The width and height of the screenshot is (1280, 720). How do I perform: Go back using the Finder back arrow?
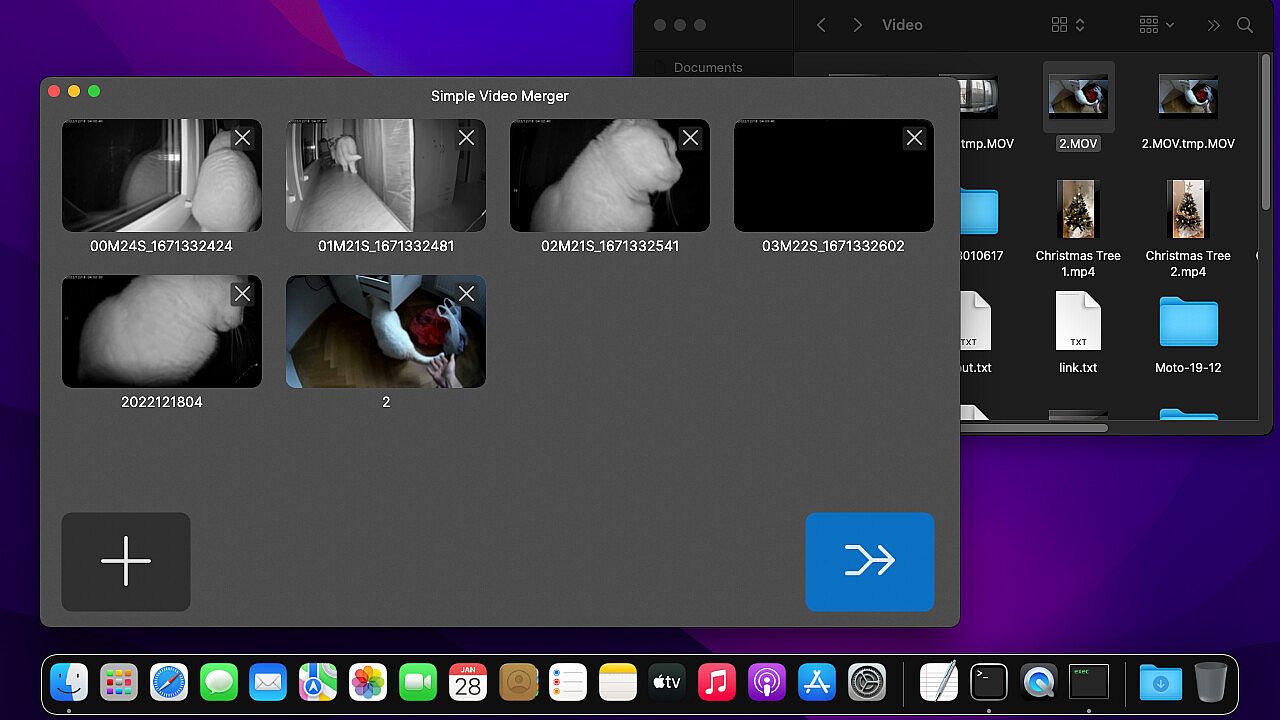[821, 25]
